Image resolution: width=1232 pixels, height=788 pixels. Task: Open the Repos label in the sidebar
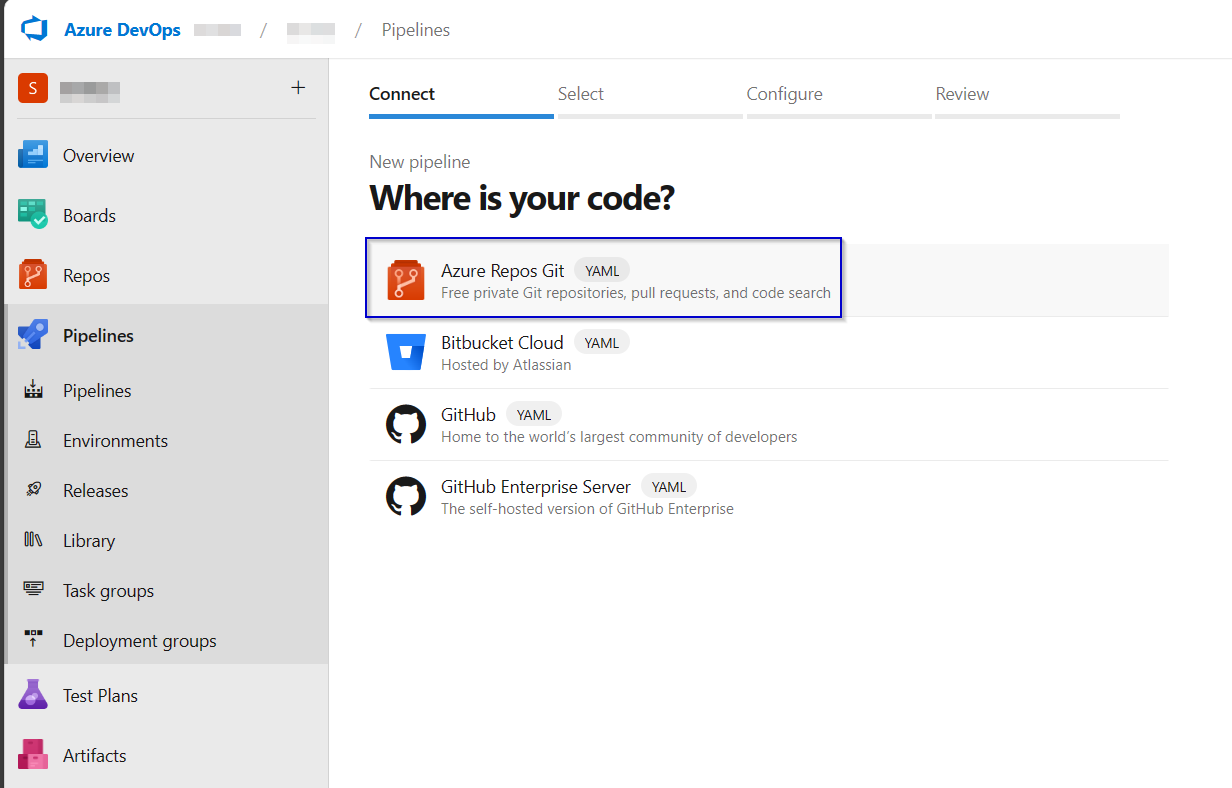86,276
